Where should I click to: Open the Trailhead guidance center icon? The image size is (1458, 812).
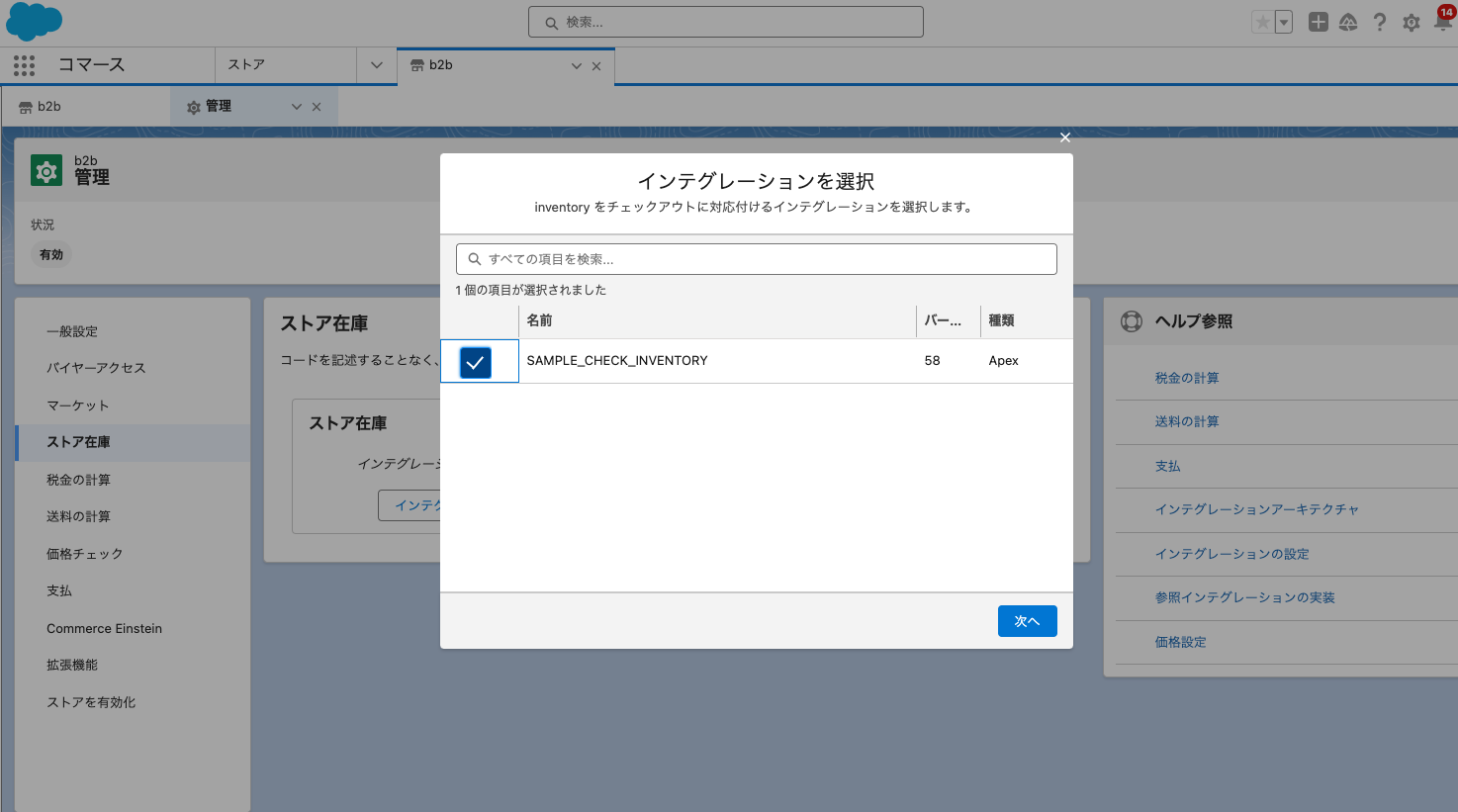[x=1348, y=22]
